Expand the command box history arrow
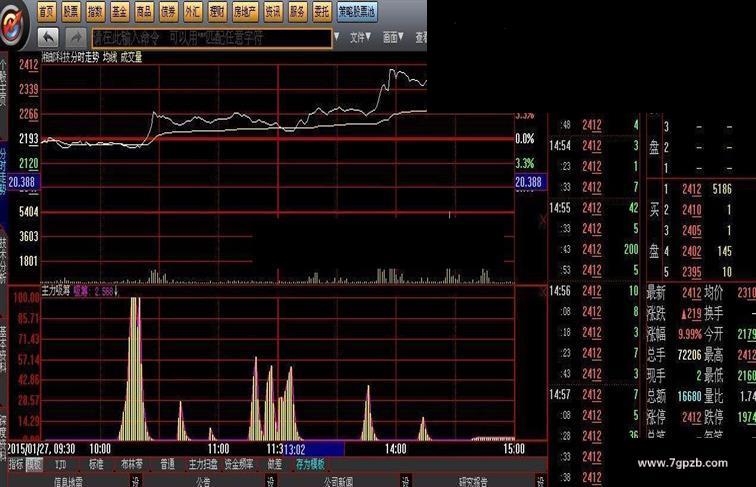Screen dimensions: 756x487 [337, 36]
